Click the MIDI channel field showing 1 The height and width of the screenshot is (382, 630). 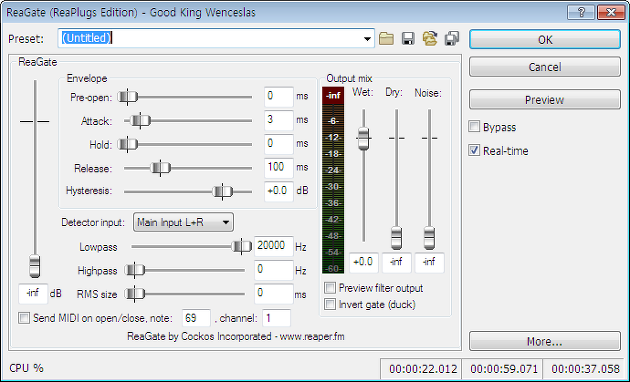276,318
